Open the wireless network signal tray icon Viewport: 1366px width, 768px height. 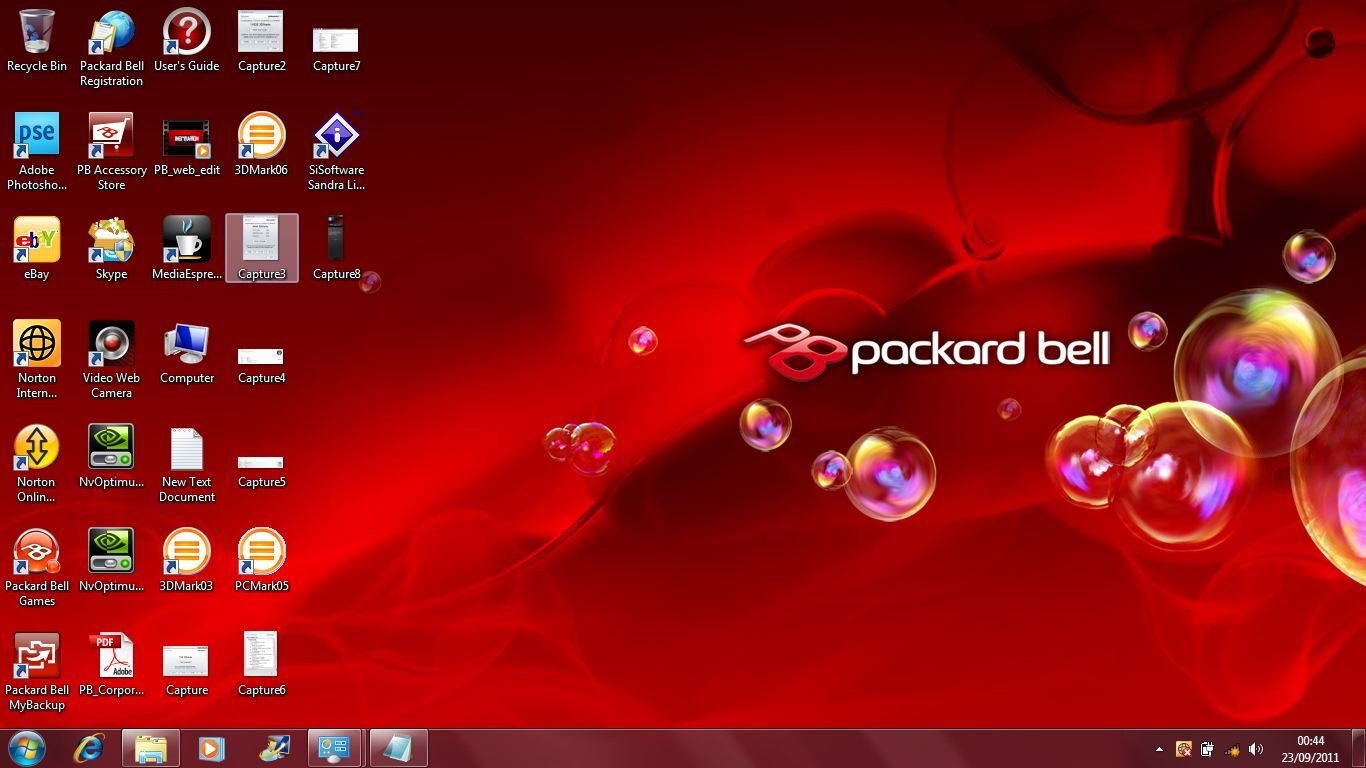point(1232,749)
